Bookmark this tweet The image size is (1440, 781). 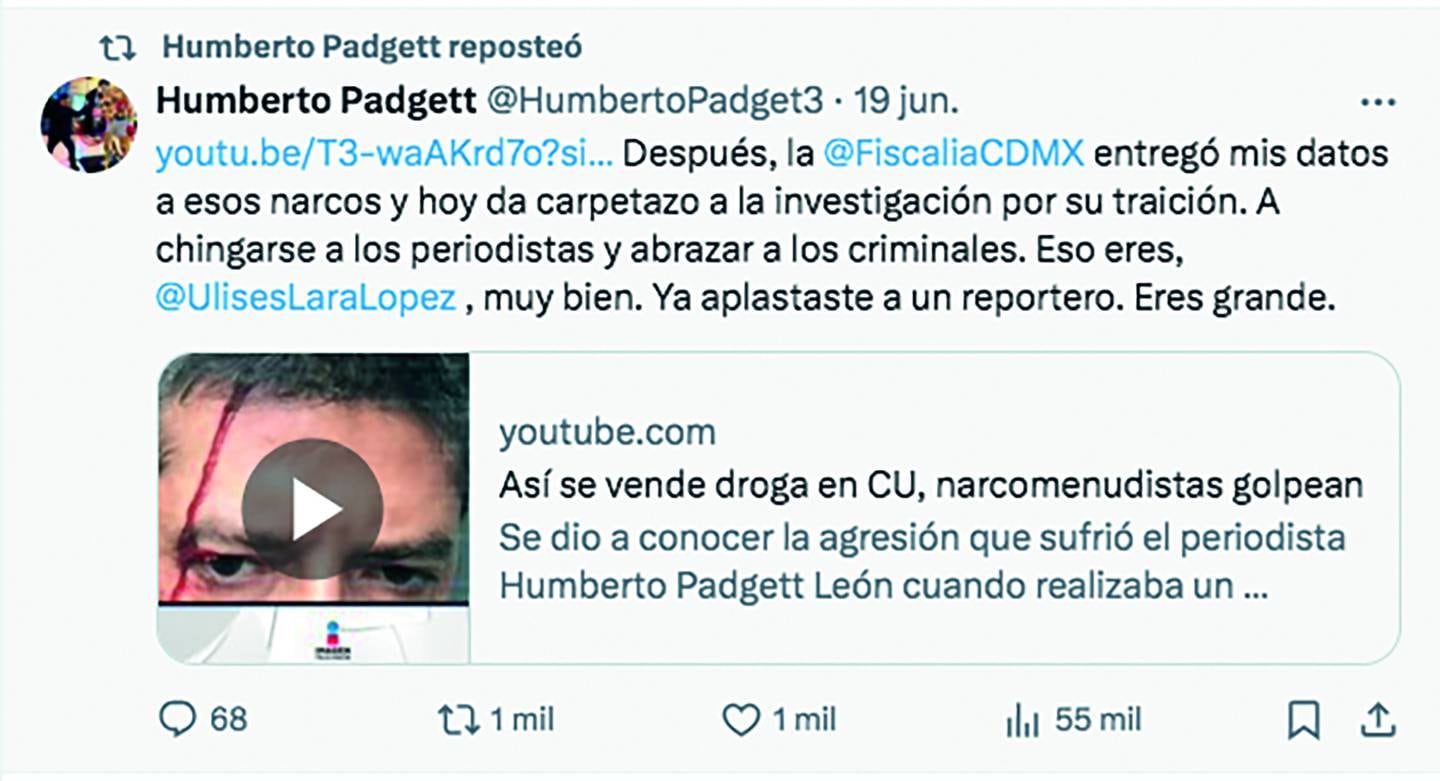coord(1303,719)
